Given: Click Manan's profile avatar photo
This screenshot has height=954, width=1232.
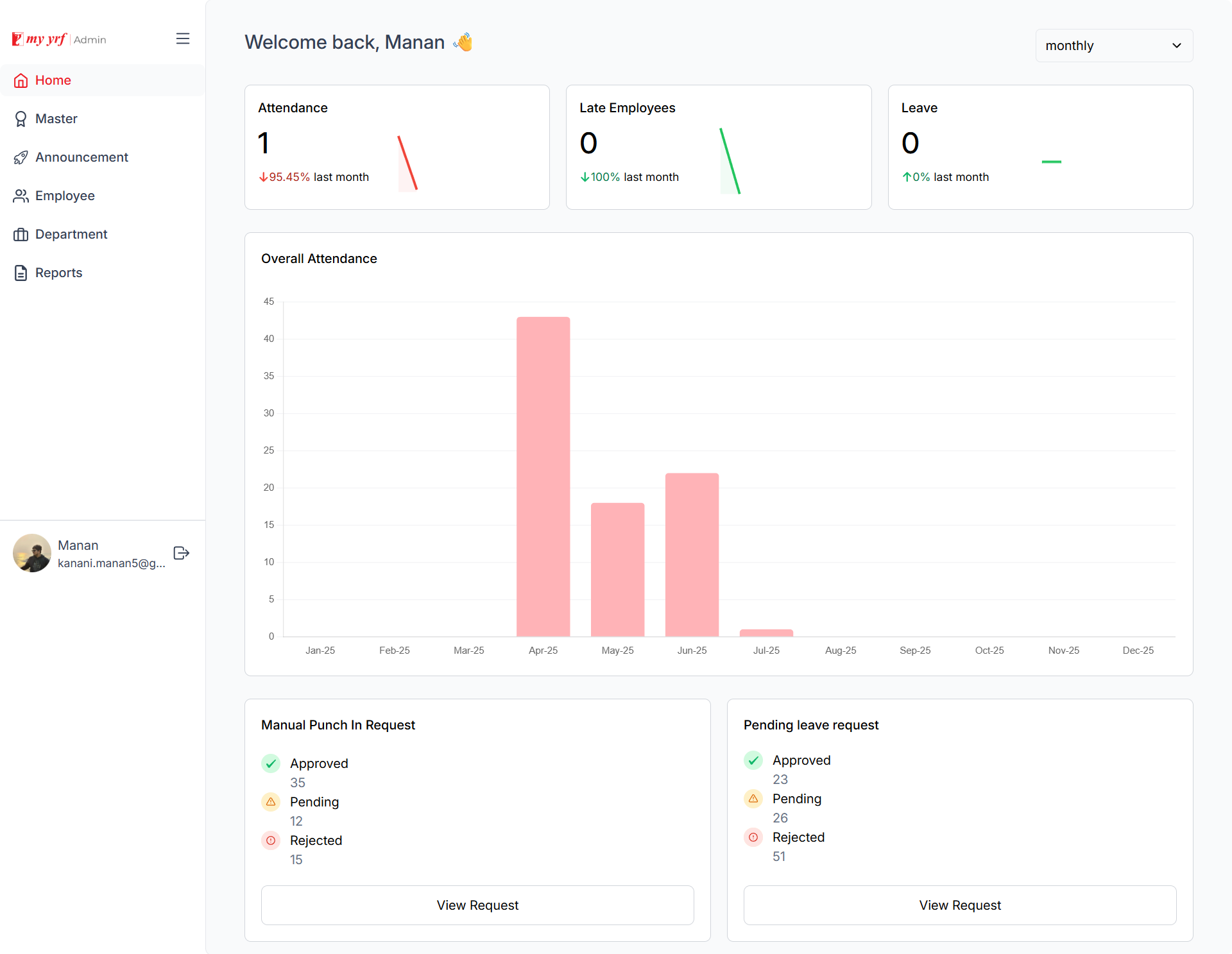Looking at the screenshot, I should (32, 553).
